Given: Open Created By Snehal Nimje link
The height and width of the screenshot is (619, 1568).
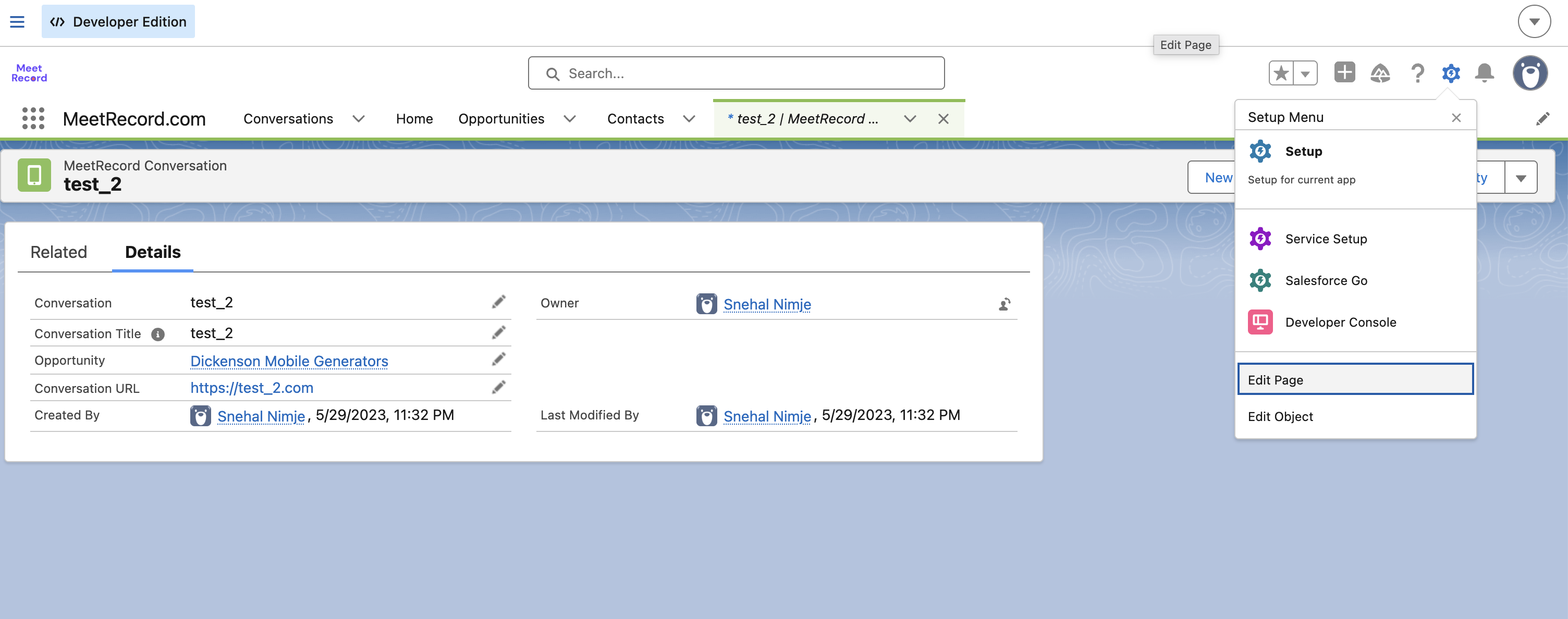Looking at the screenshot, I should pyautogui.click(x=261, y=416).
